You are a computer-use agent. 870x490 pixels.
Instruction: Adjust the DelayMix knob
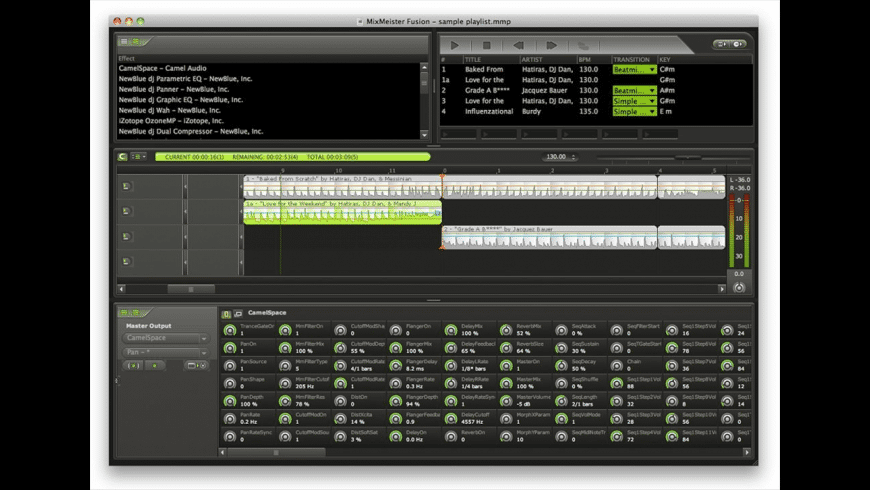point(451,331)
